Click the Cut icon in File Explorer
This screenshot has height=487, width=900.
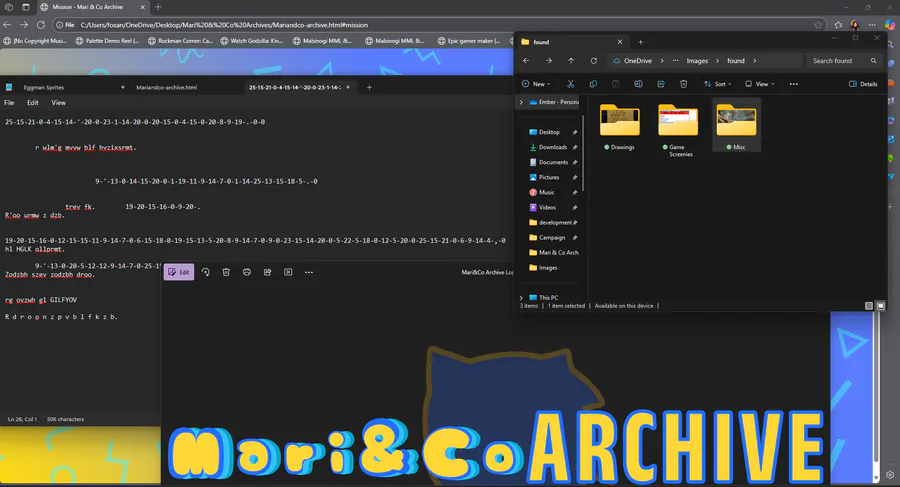(x=571, y=84)
